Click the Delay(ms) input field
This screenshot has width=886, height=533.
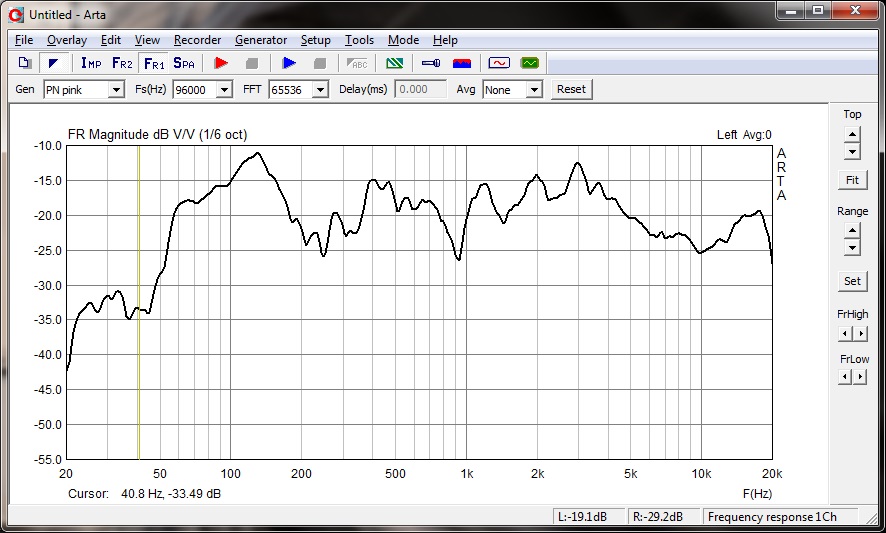(420, 89)
